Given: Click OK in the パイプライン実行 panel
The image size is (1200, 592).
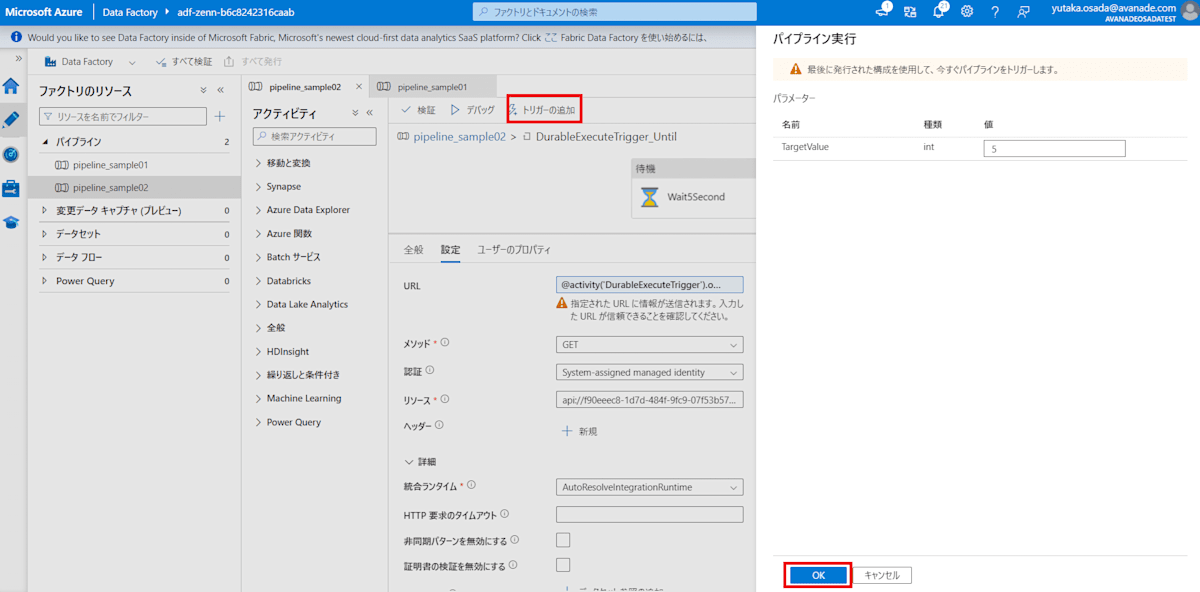Looking at the screenshot, I should click(818, 575).
